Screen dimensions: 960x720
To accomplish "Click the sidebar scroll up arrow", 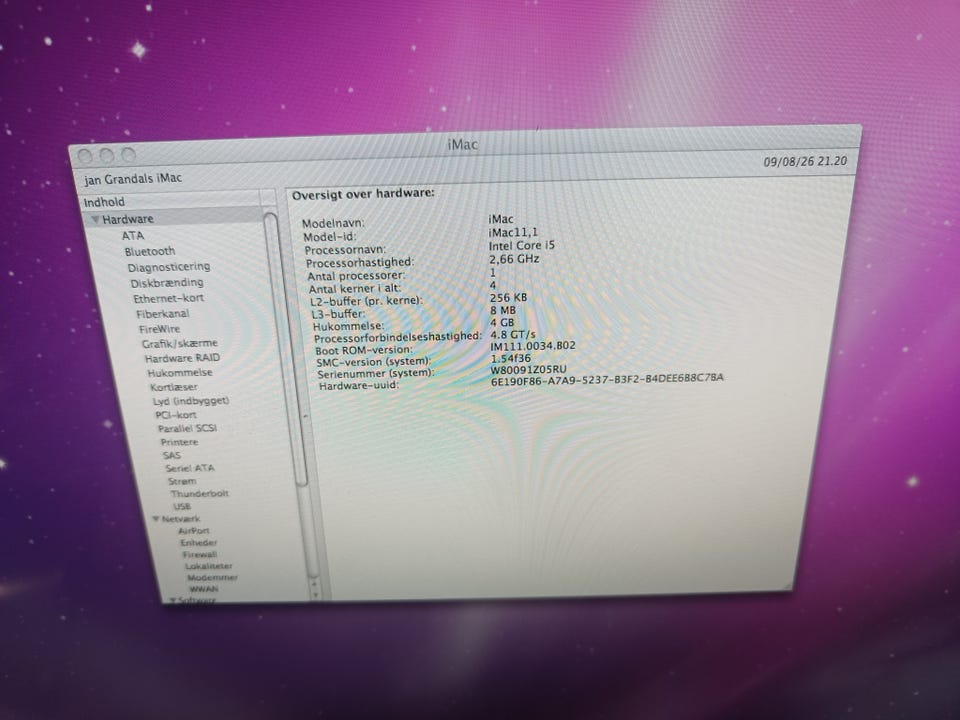I will click(x=315, y=583).
